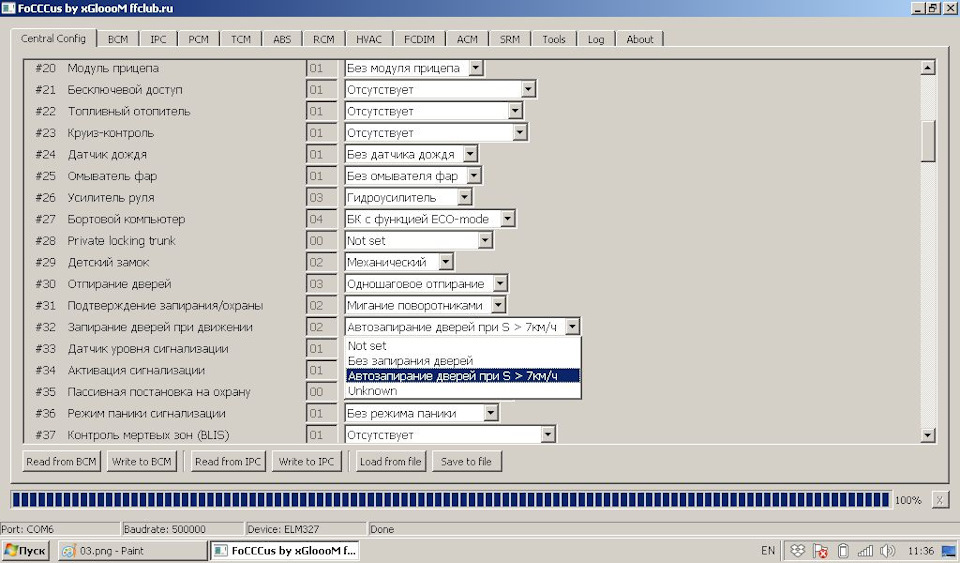Image resolution: width=960 pixels, height=563 pixels.
Task: Click Dropbox tray icon
Action: [x=798, y=551]
